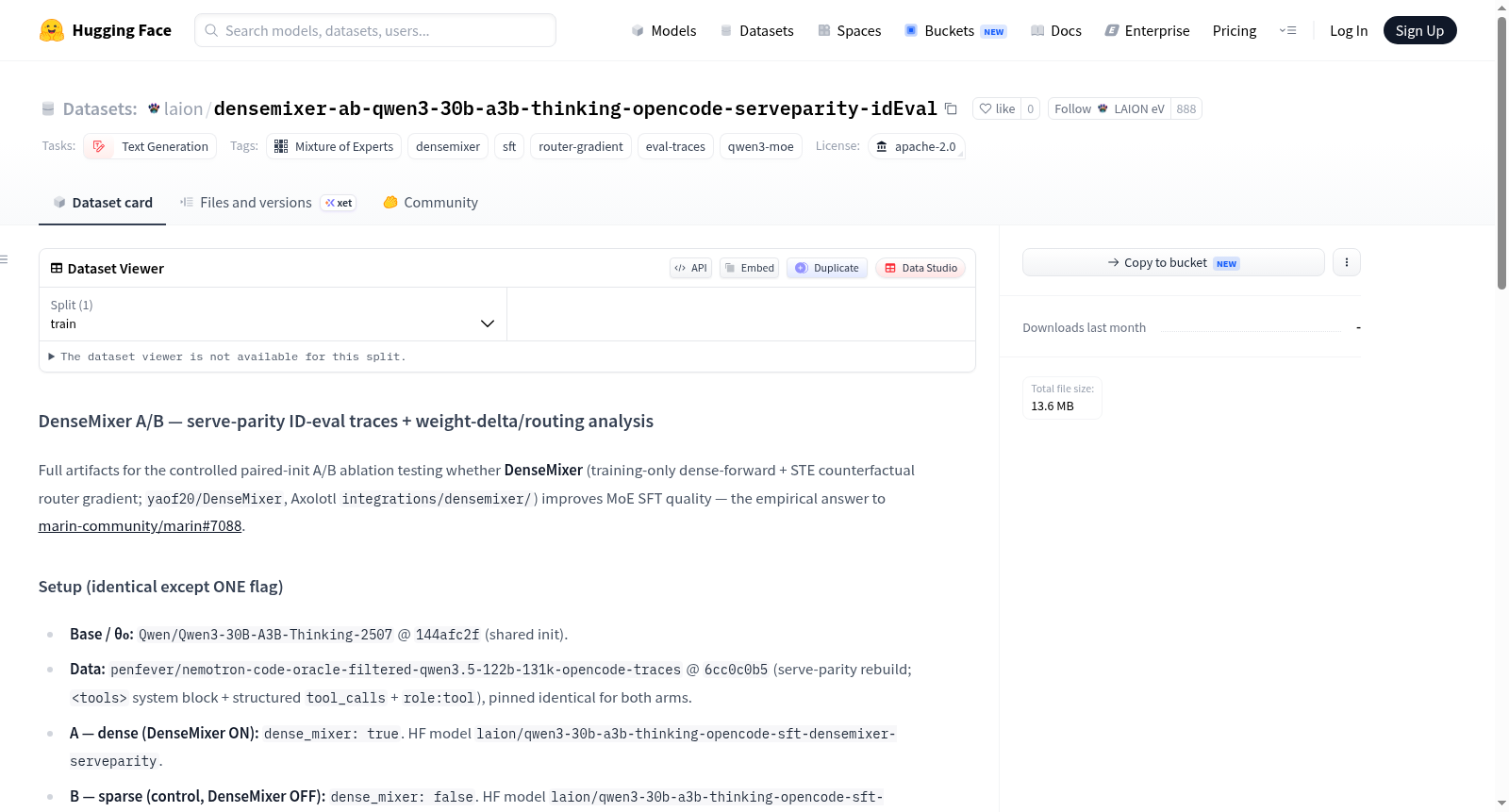Viewport: 1509px width, 812px height.
Task: Click the dataset name title text
Action: pyautogui.click(x=575, y=108)
